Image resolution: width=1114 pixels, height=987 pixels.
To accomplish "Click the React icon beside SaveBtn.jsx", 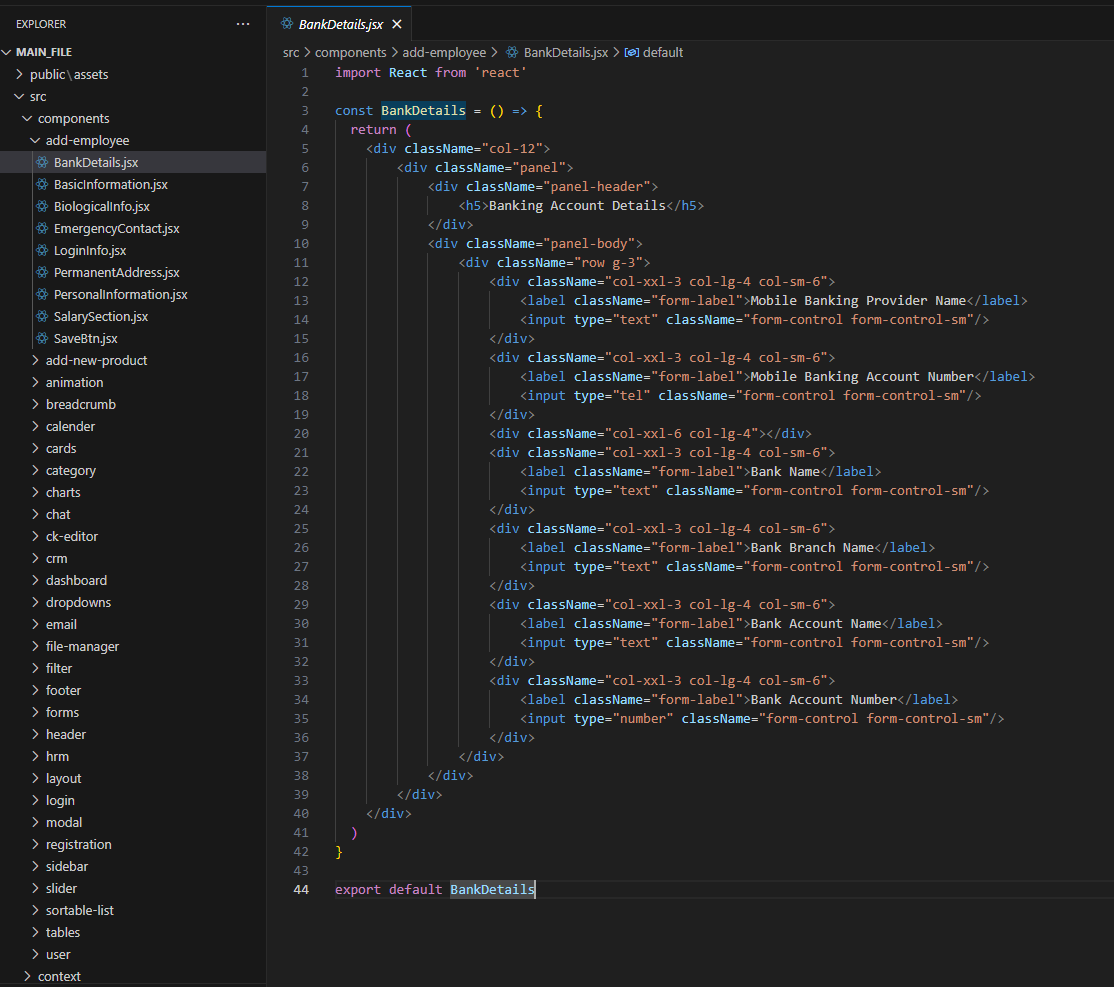I will (x=41, y=339).
